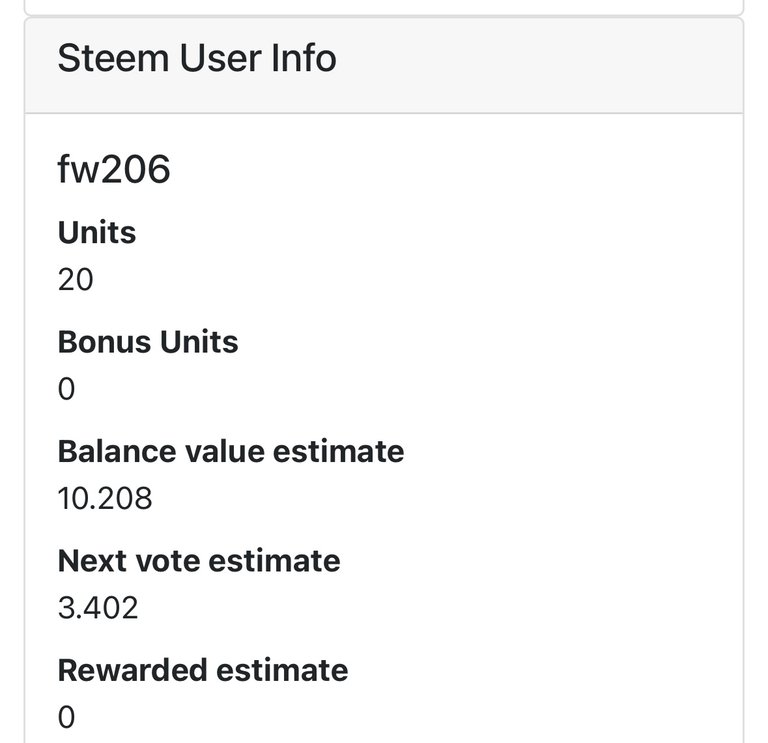Select the next vote figure 3.402
Image resolution: width=768 pixels, height=743 pixels.
coord(98,606)
